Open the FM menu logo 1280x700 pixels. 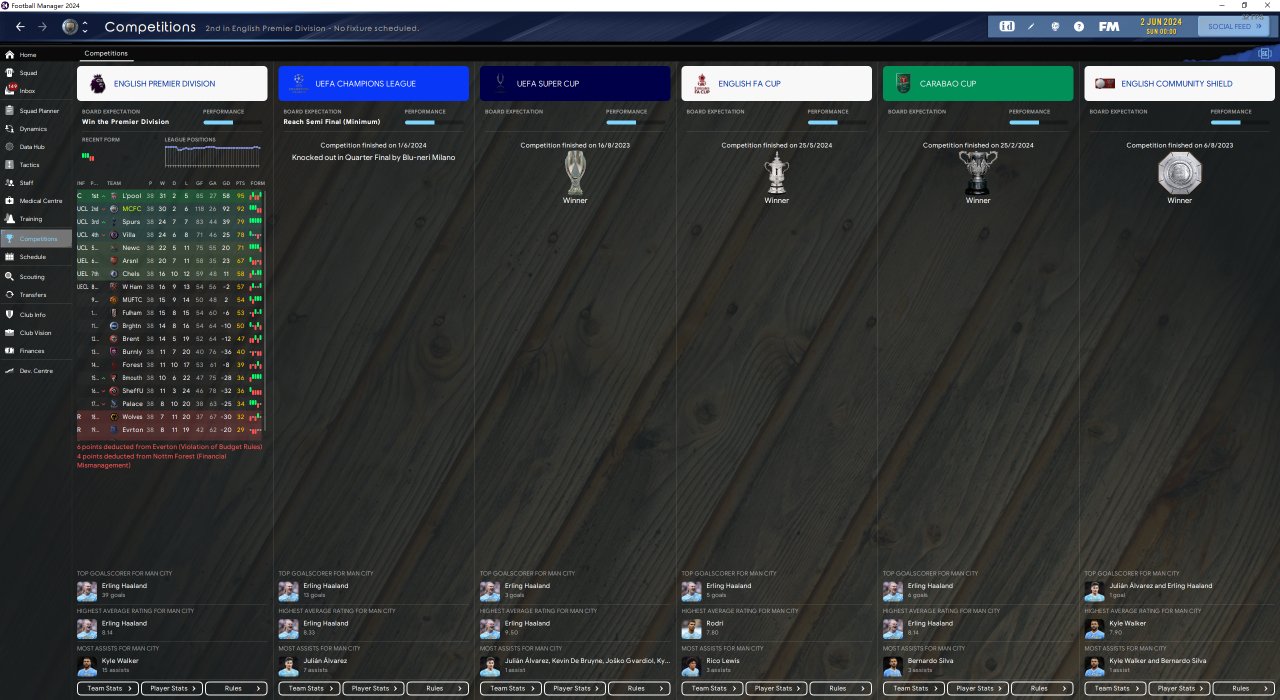1109,27
